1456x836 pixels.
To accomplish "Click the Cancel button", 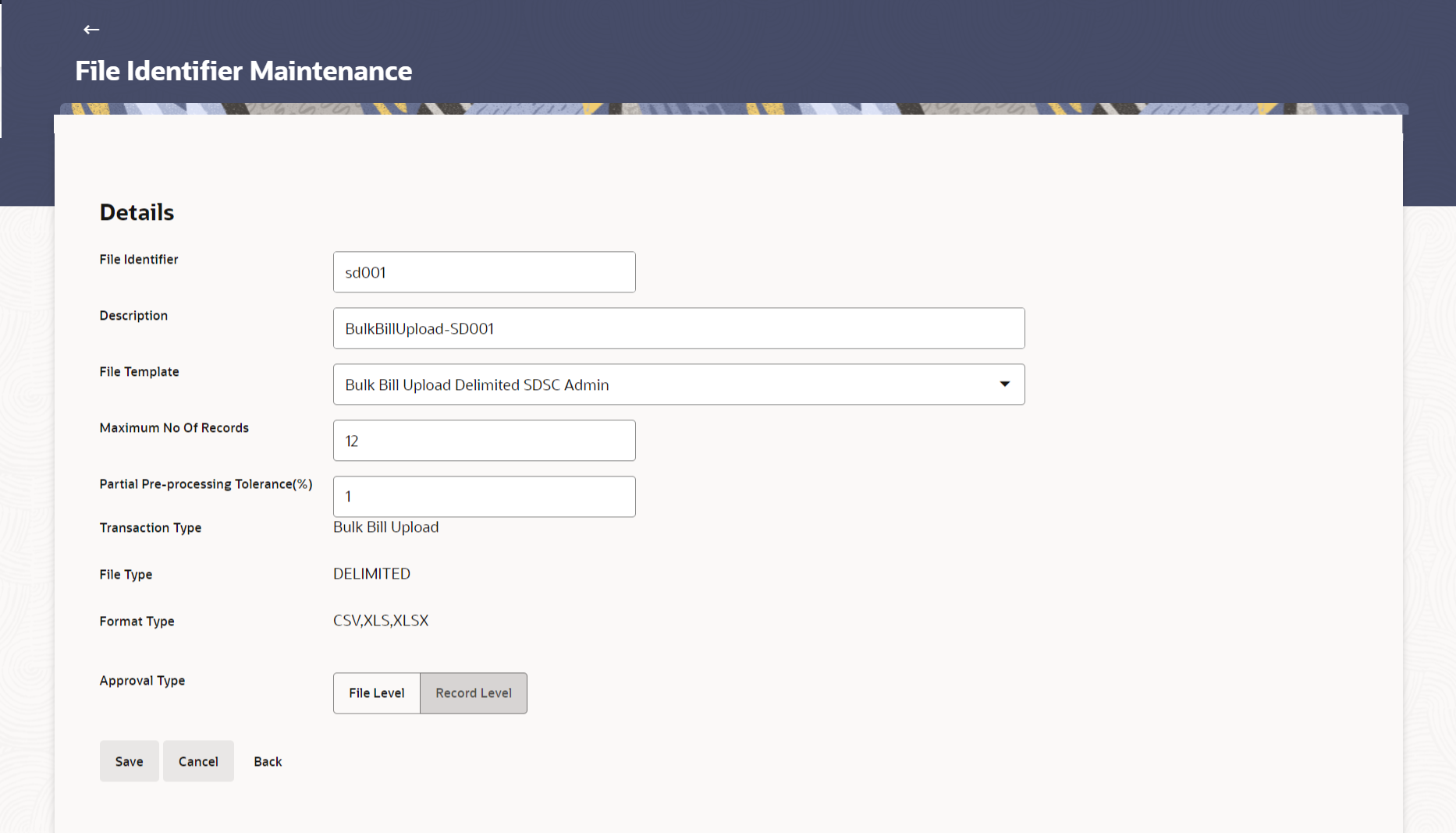I will click(x=198, y=761).
